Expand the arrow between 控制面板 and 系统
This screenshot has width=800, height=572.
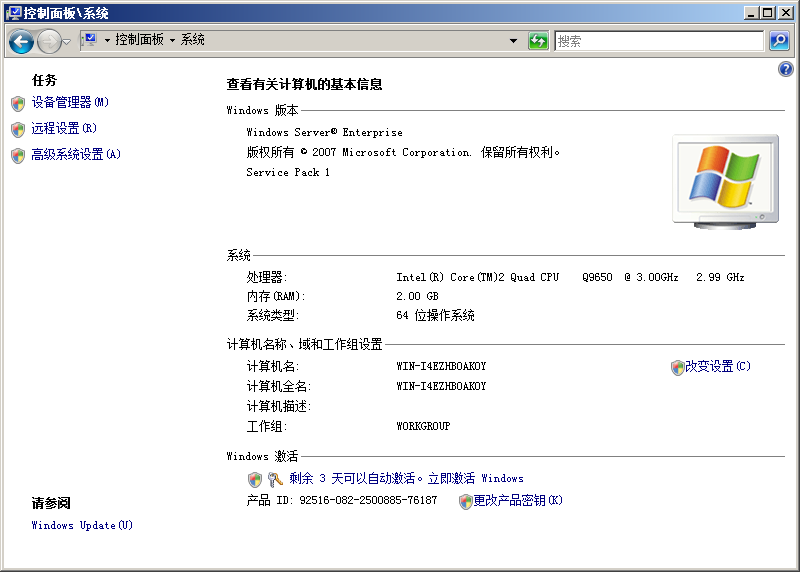point(172,40)
